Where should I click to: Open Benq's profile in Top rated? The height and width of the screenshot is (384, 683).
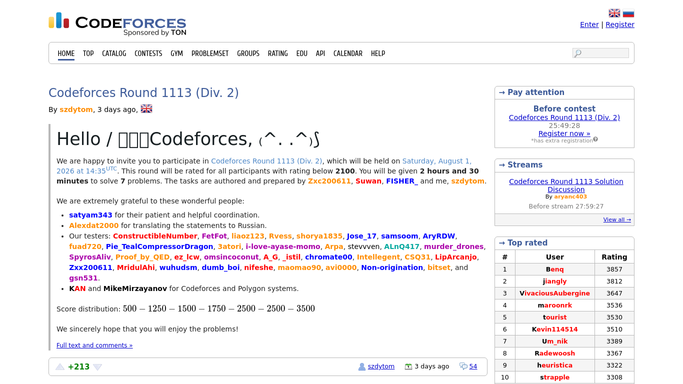555,269
